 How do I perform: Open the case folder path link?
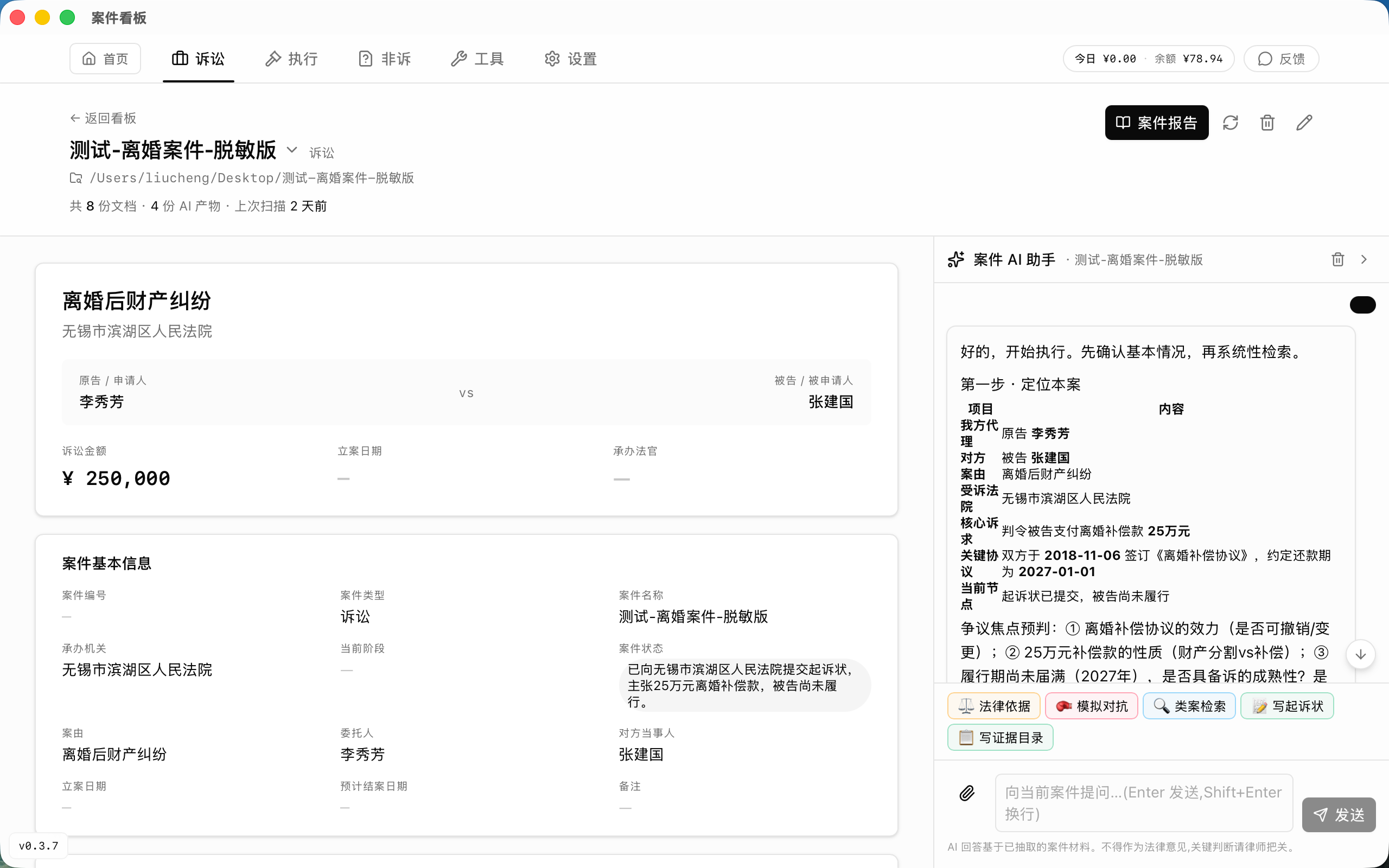pos(252,178)
